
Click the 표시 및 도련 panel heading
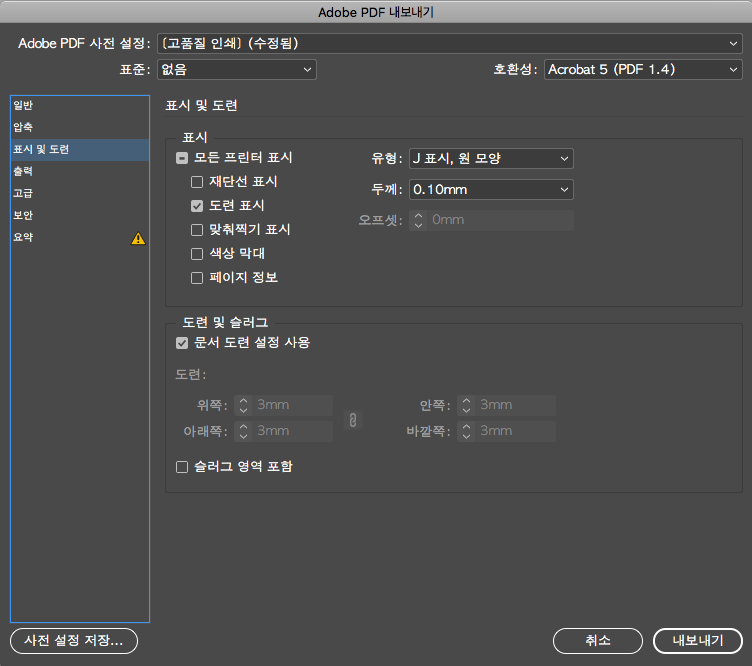201,105
